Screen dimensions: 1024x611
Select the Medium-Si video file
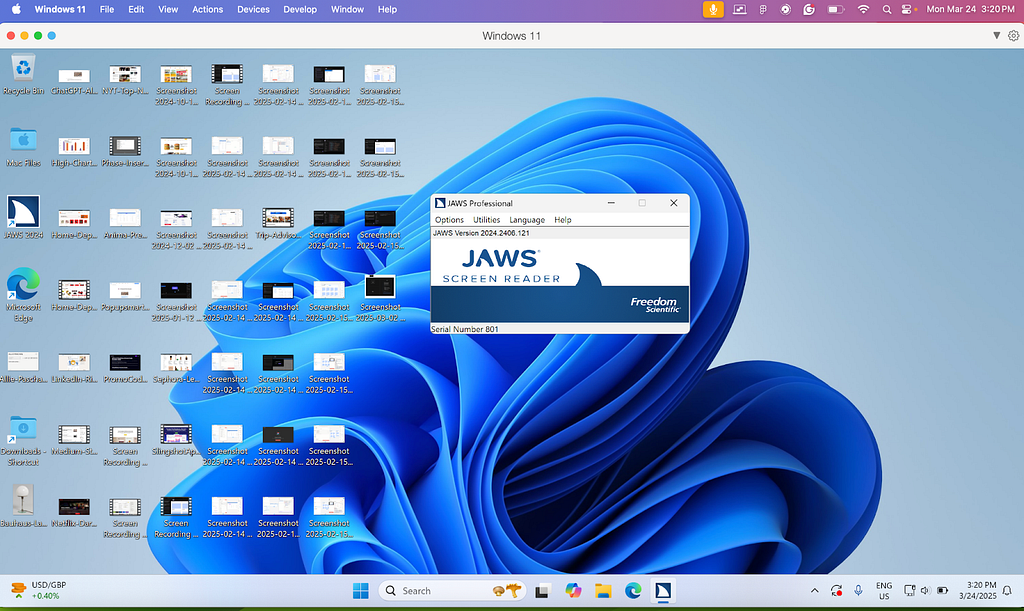[74, 440]
